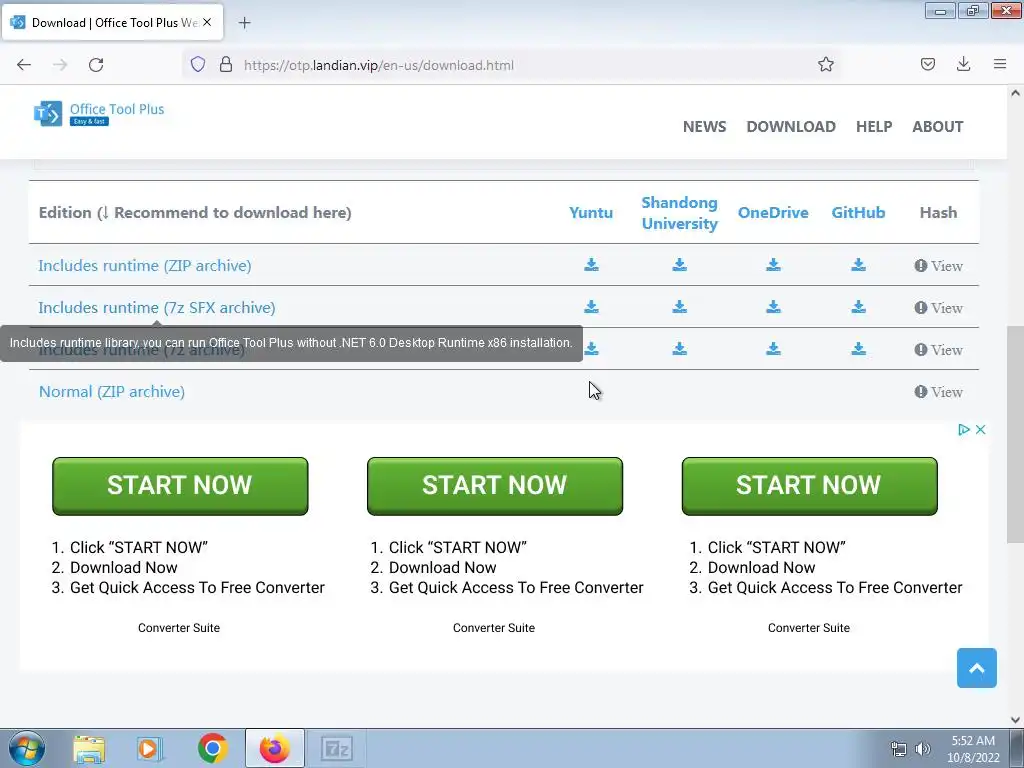This screenshot has width=1024, height=768.
Task: Open Google Chrome from the taskbar
Action: 212,749
